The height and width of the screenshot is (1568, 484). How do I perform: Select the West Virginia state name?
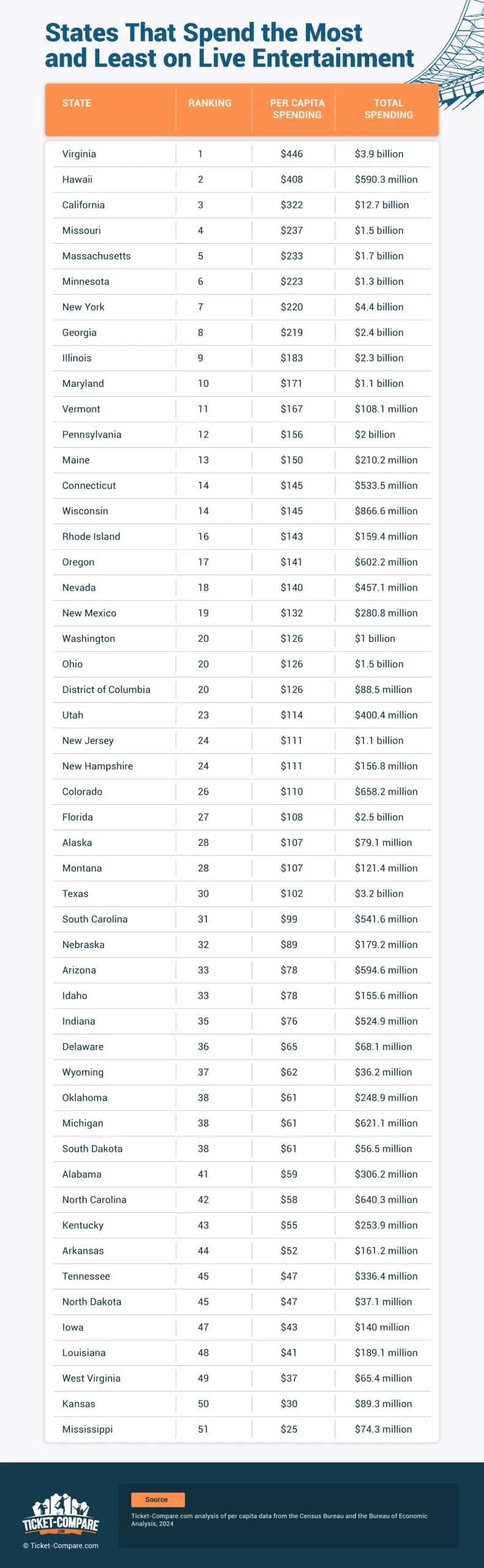click(x=91, y=1378)
